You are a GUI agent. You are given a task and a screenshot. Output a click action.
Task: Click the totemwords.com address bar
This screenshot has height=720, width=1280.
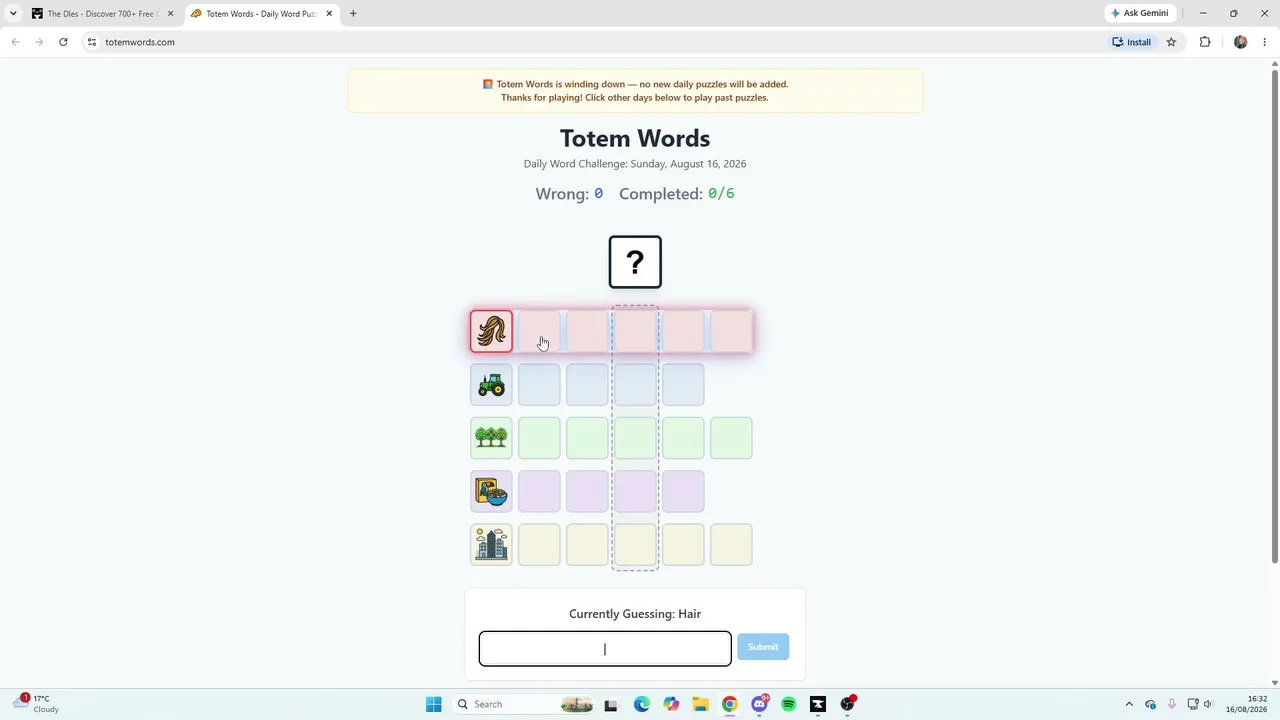600,42
